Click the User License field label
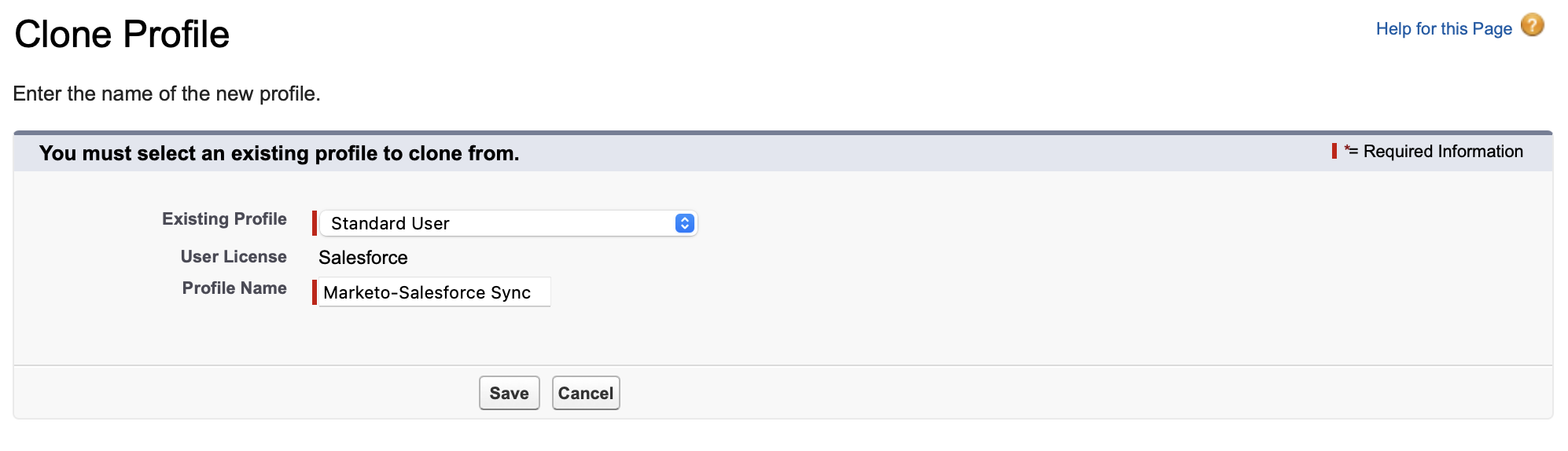The image size is (1568, 451). pyautogui.click(x=234, y=257)
